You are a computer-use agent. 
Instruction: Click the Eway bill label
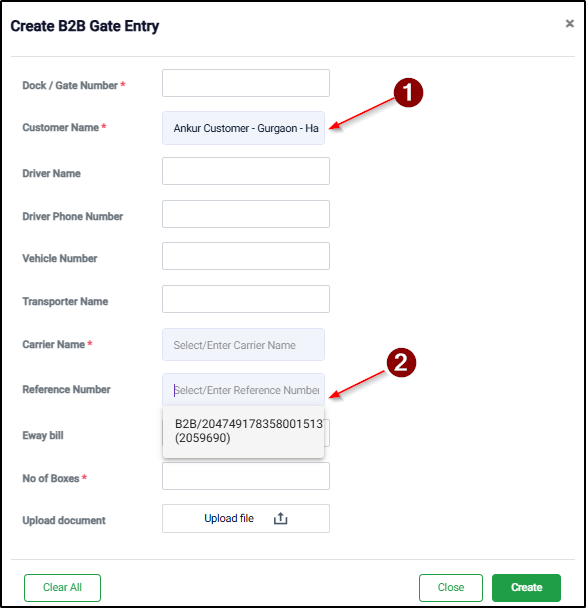(x=43, y=435)
